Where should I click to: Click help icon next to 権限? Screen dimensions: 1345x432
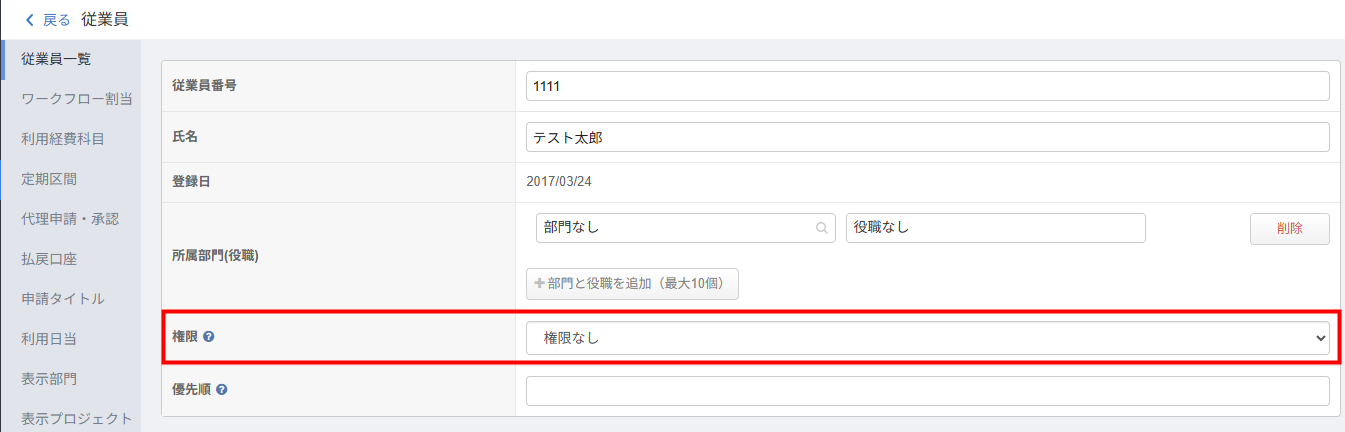(209, 337)
